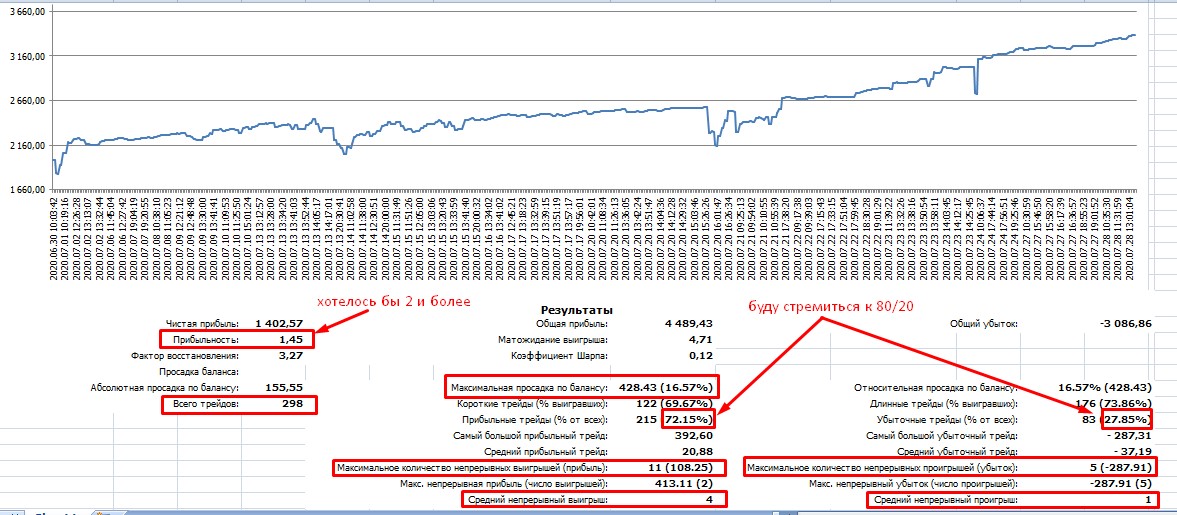Image resolution: width=1177 pixels, height=515 pixels.
Task: Select the value cell 215 (72.15%)
Action: pos(674,420)
